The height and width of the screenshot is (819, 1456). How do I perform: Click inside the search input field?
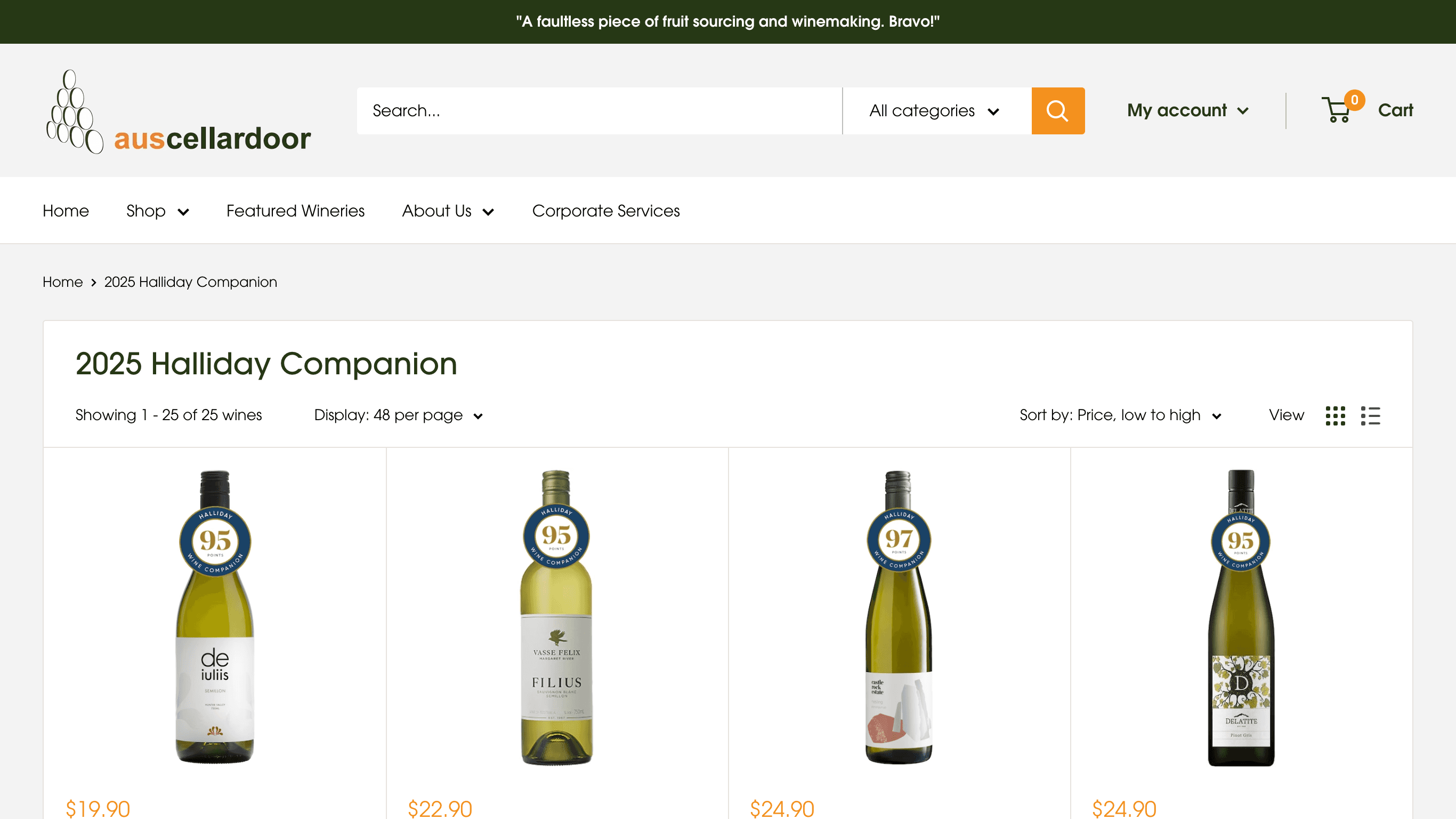594,110
